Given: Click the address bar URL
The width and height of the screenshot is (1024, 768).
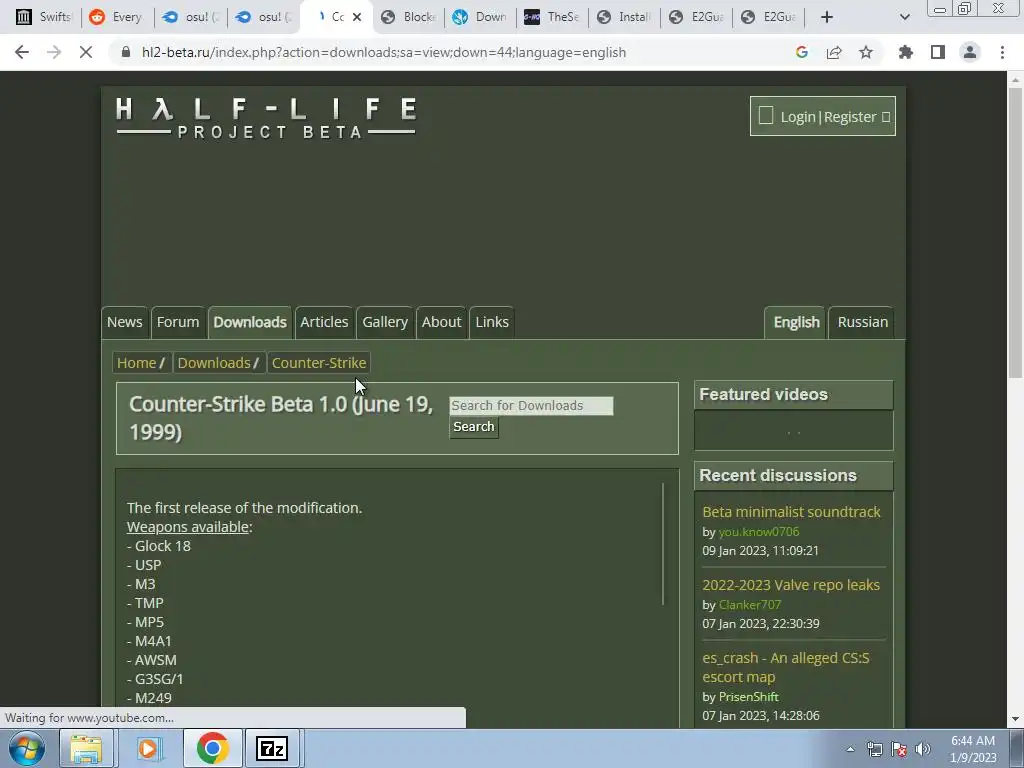Looking at the screenshot, I should click(383, 52).
